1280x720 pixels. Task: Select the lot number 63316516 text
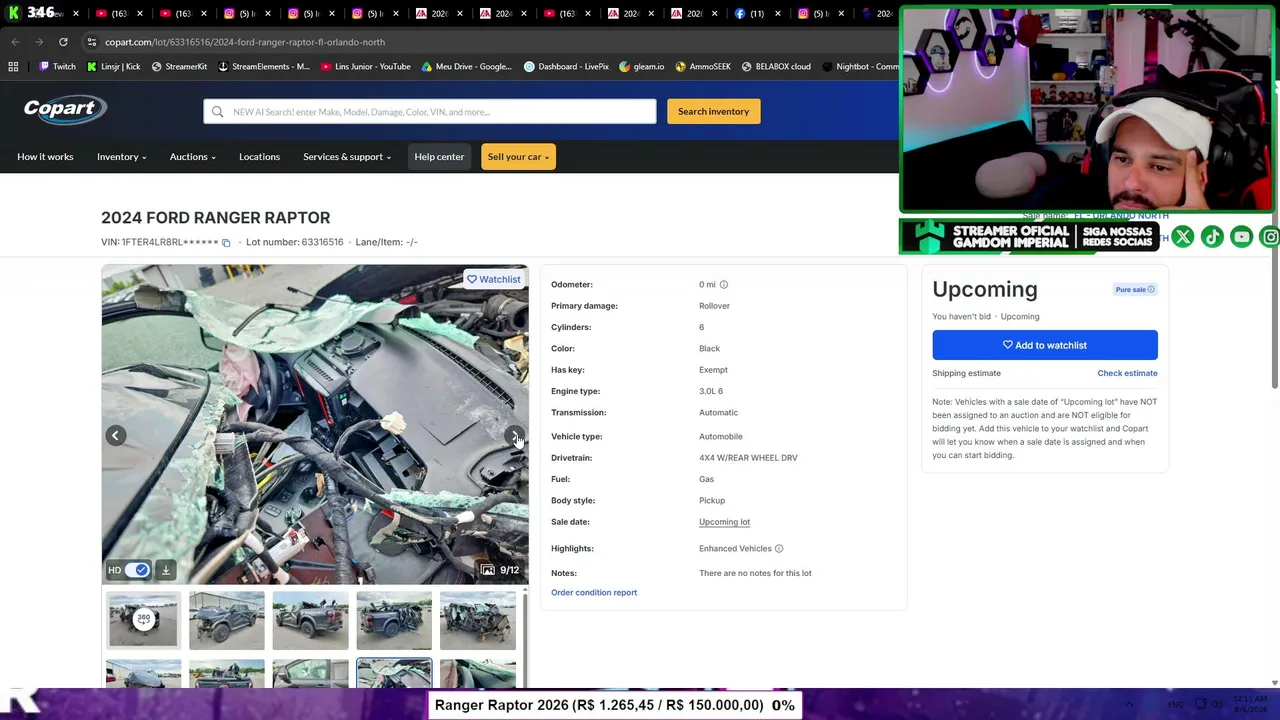(x=322, y=243)
